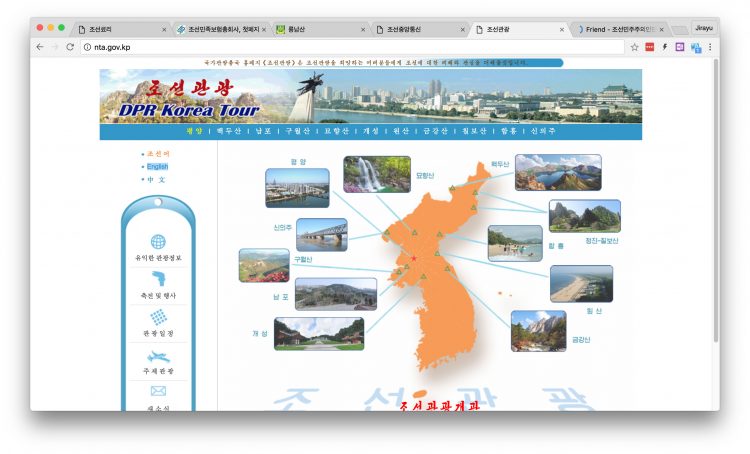Open the red extension icon in toolbar
Screen dimensions: 750x454
[649, 47]
